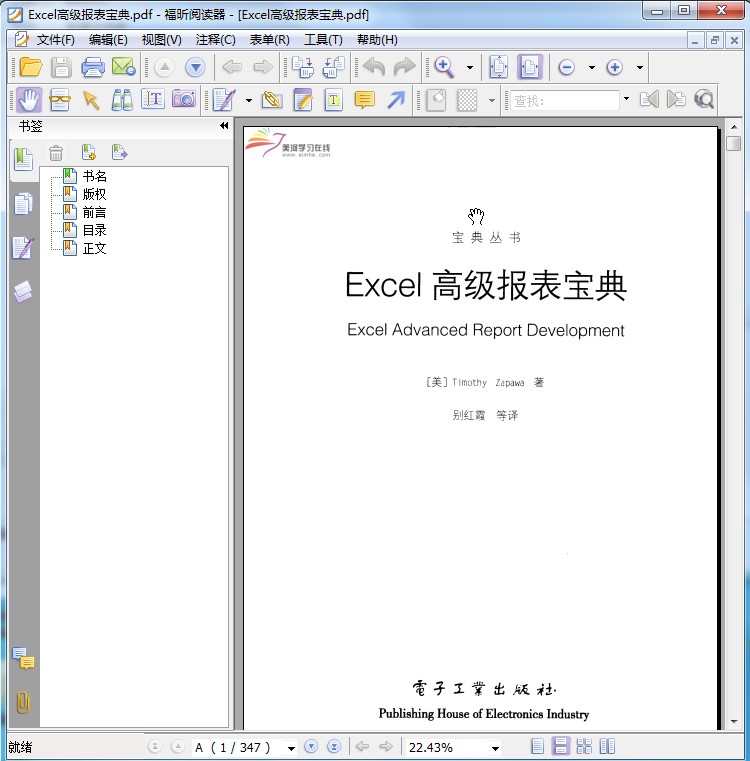Collapse the 书签 bookmarks panel
Image resolution: width=750 pixels, height=761 pixels.
coord(224,126)
